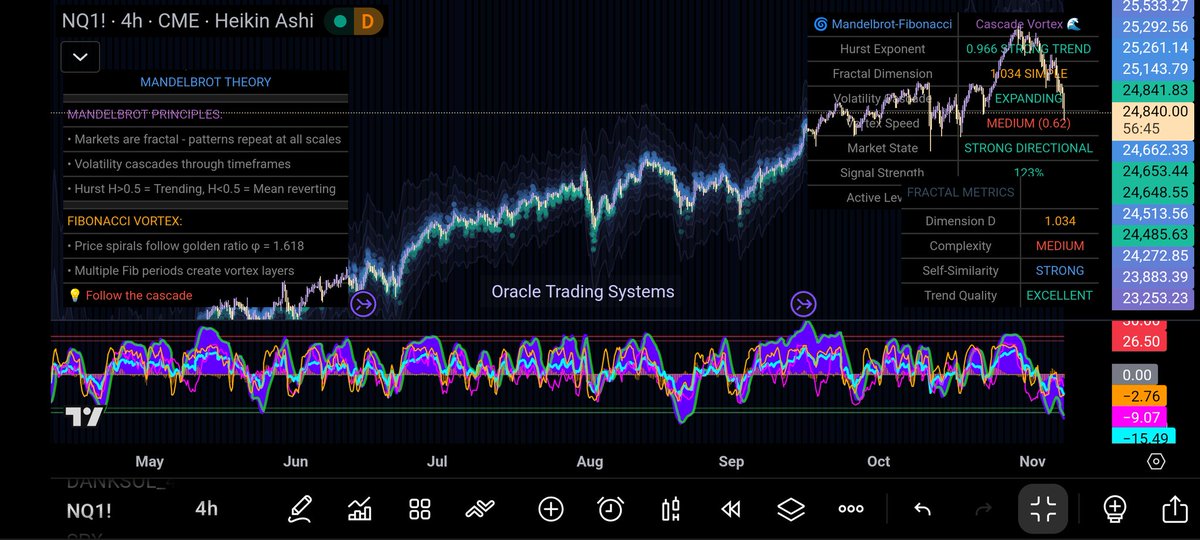Tap the orange D data badge

click(368, 20)
